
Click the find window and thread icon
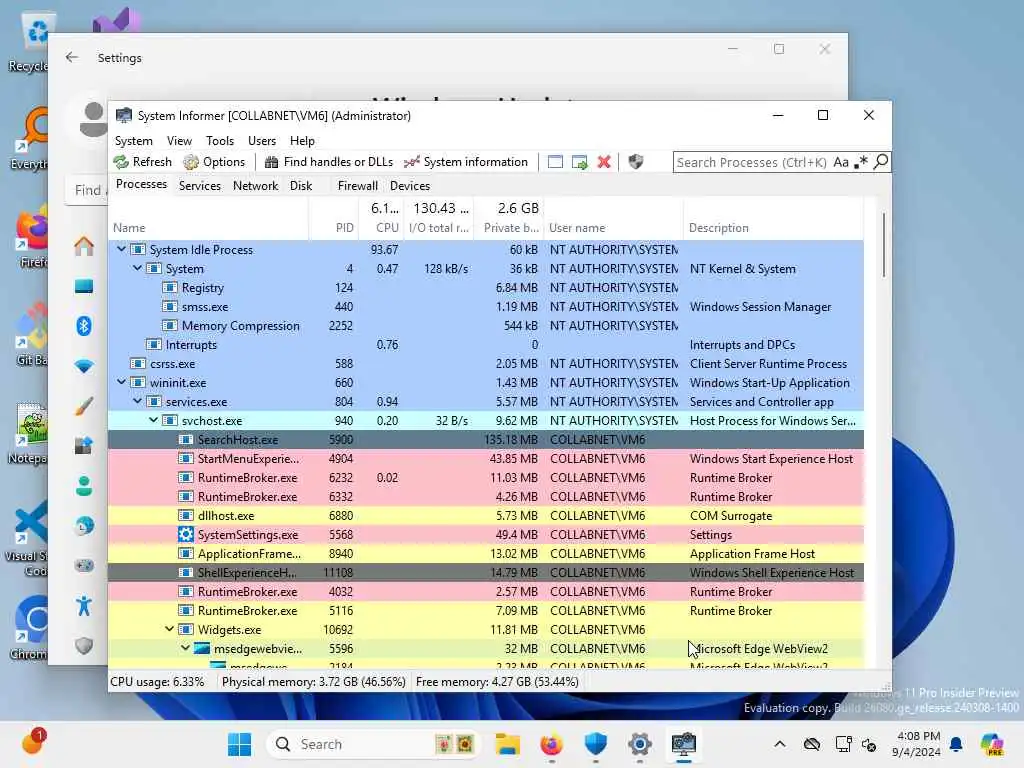tap(579, 162)
